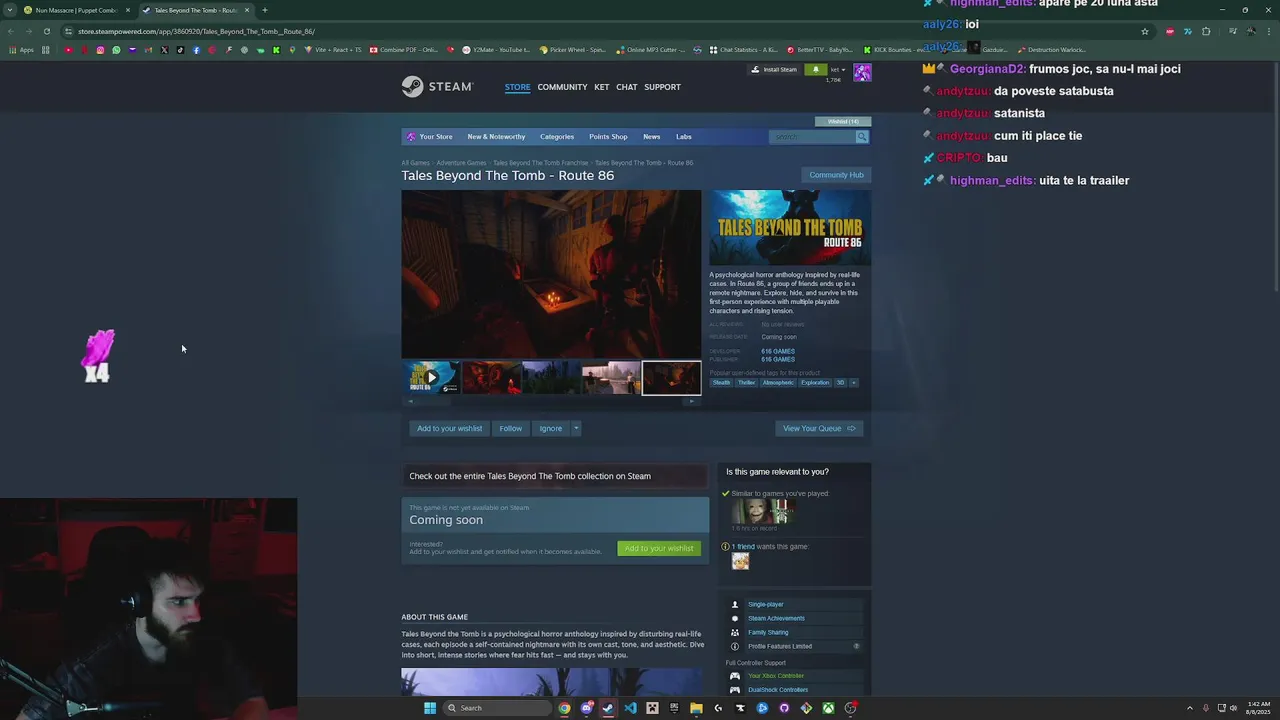Open the New & Noteworthy store menu
The width and height of the screenshot is (1280, 720).
(496, 137)
